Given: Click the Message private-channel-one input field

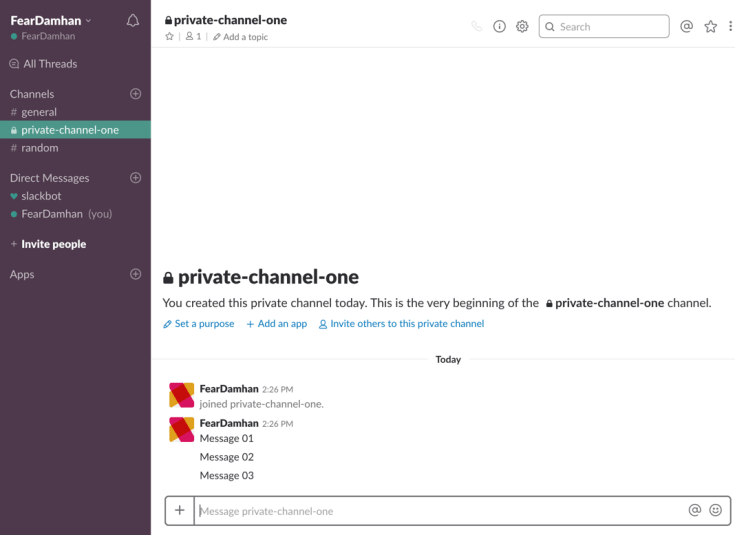Looking at the screenshot, I should pos(440,511).
